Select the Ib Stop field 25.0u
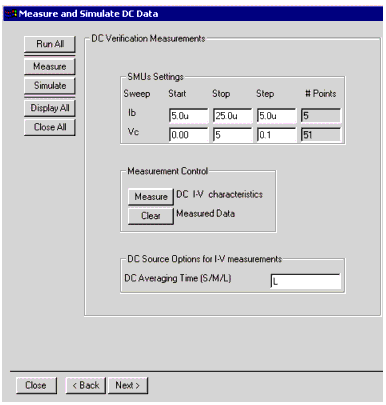 pyautogui.click(x=233, y=116)
